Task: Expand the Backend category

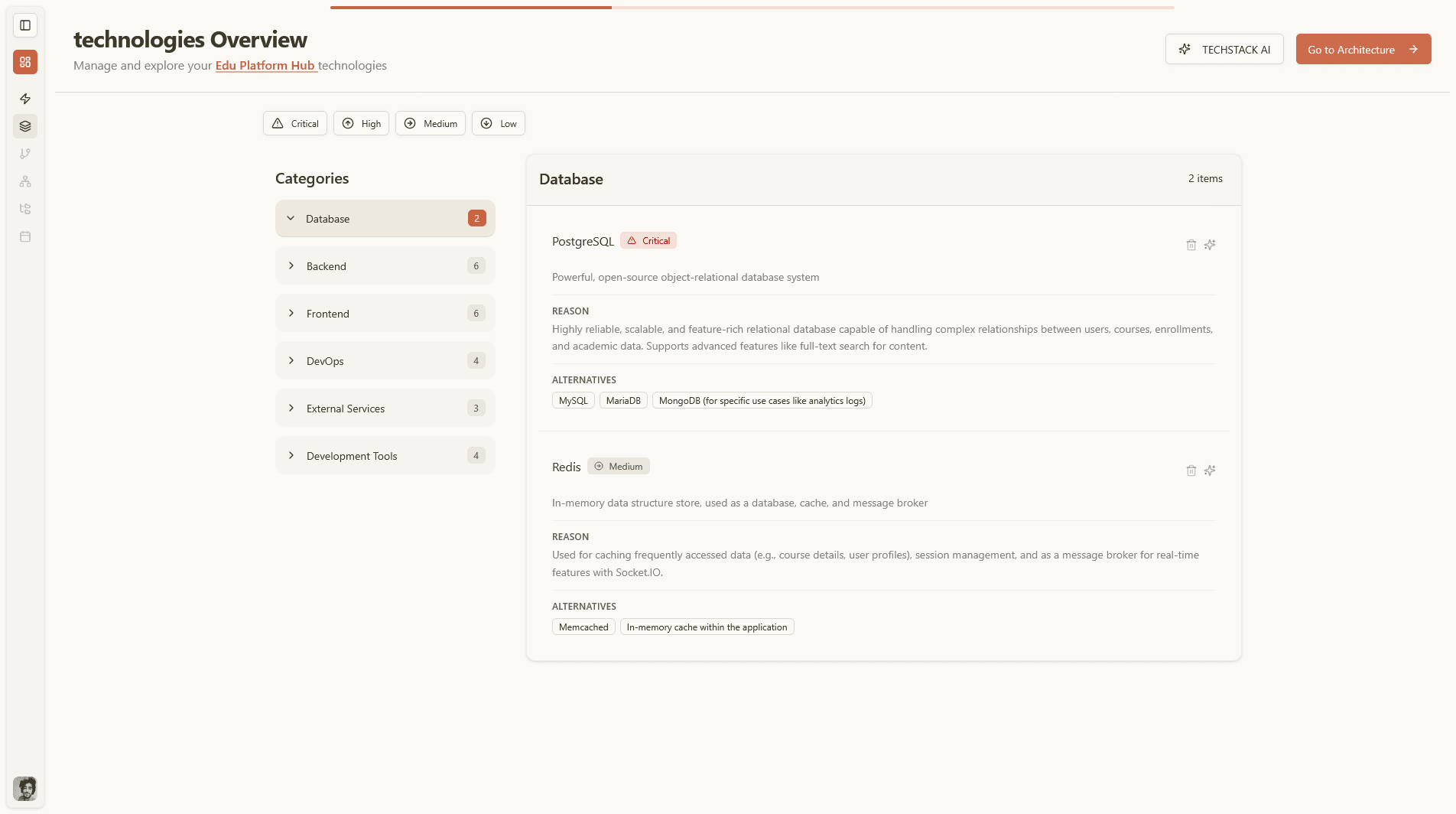Action: (385, 265)
